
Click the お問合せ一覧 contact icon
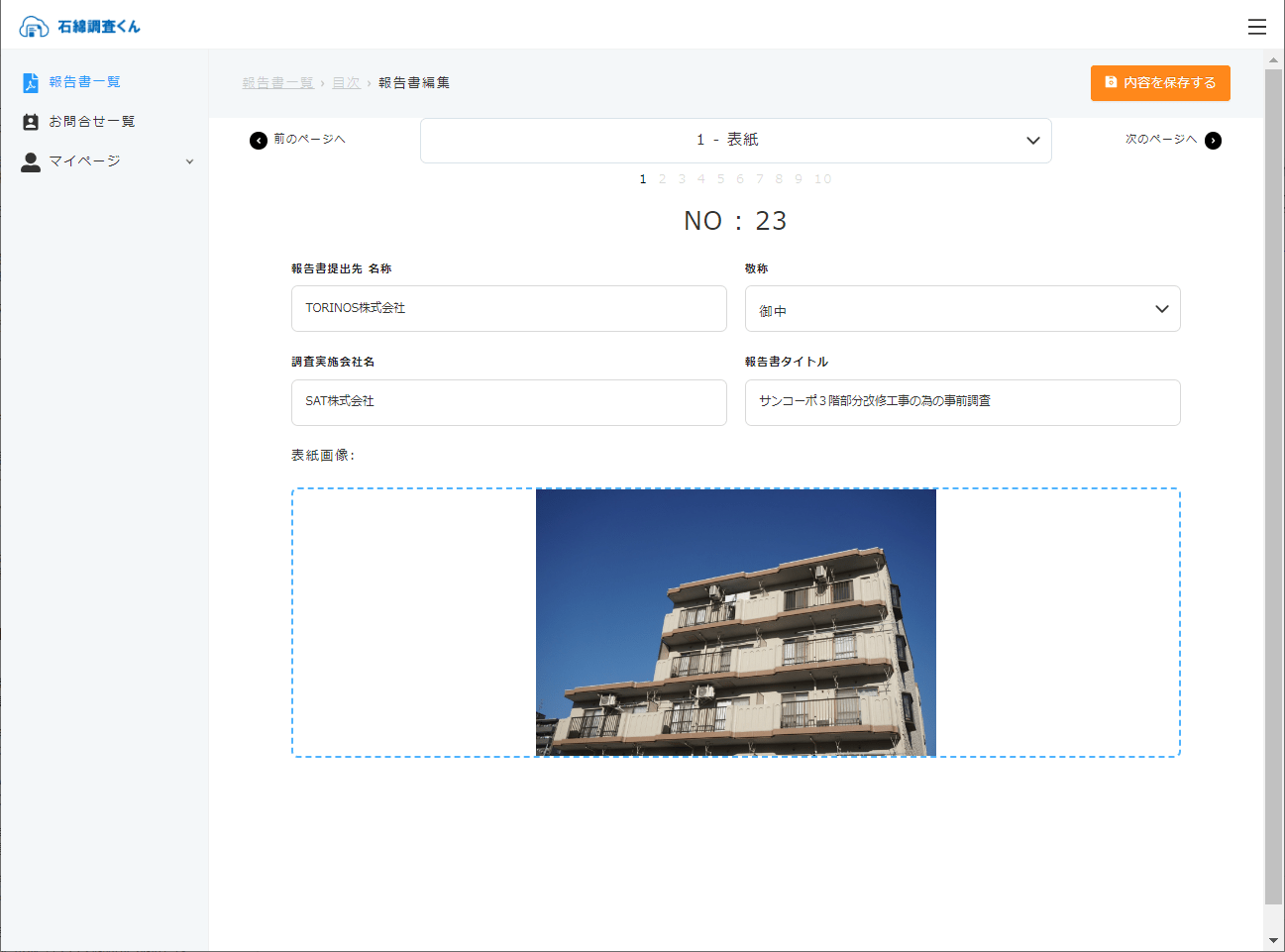[x=31, y=122]
